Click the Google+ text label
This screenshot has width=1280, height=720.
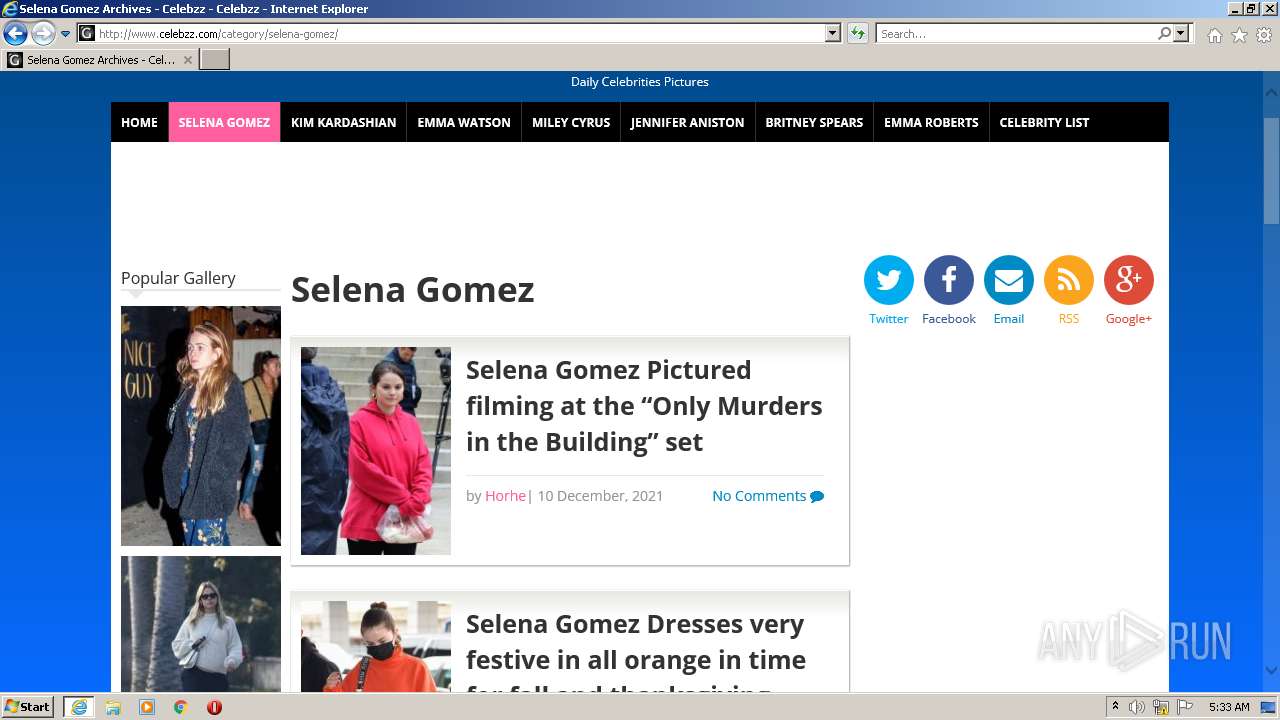[1128, 319]
